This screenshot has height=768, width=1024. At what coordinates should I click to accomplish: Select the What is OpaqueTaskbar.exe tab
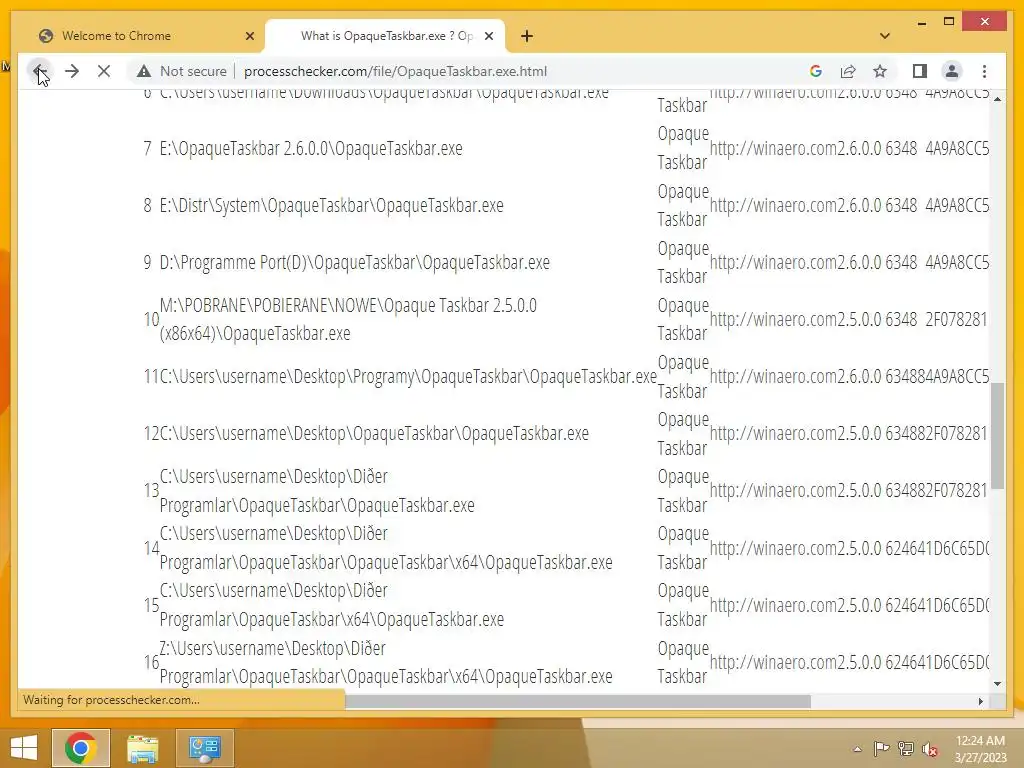pyautogui.click(x=385, y=36)
